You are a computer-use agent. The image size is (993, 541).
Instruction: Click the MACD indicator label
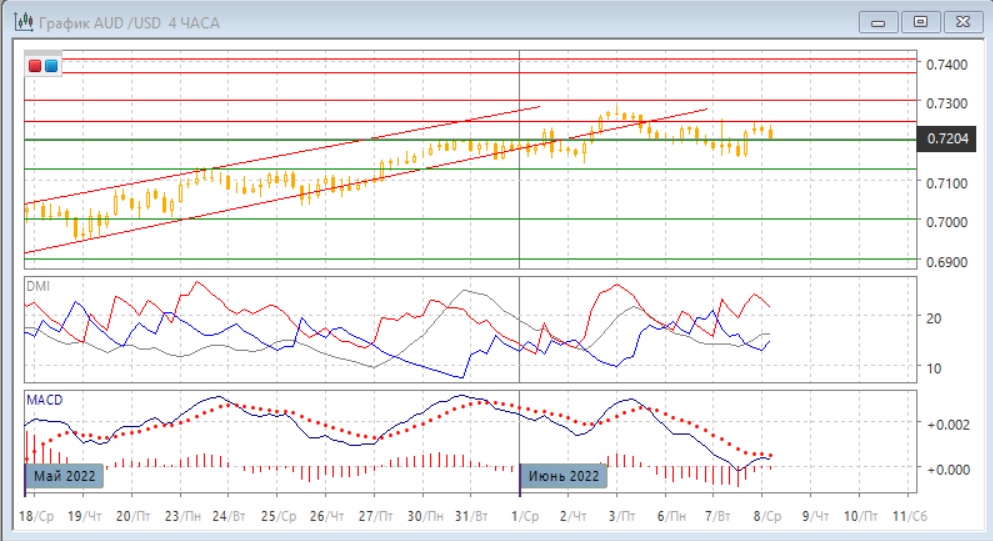point(43,401)
